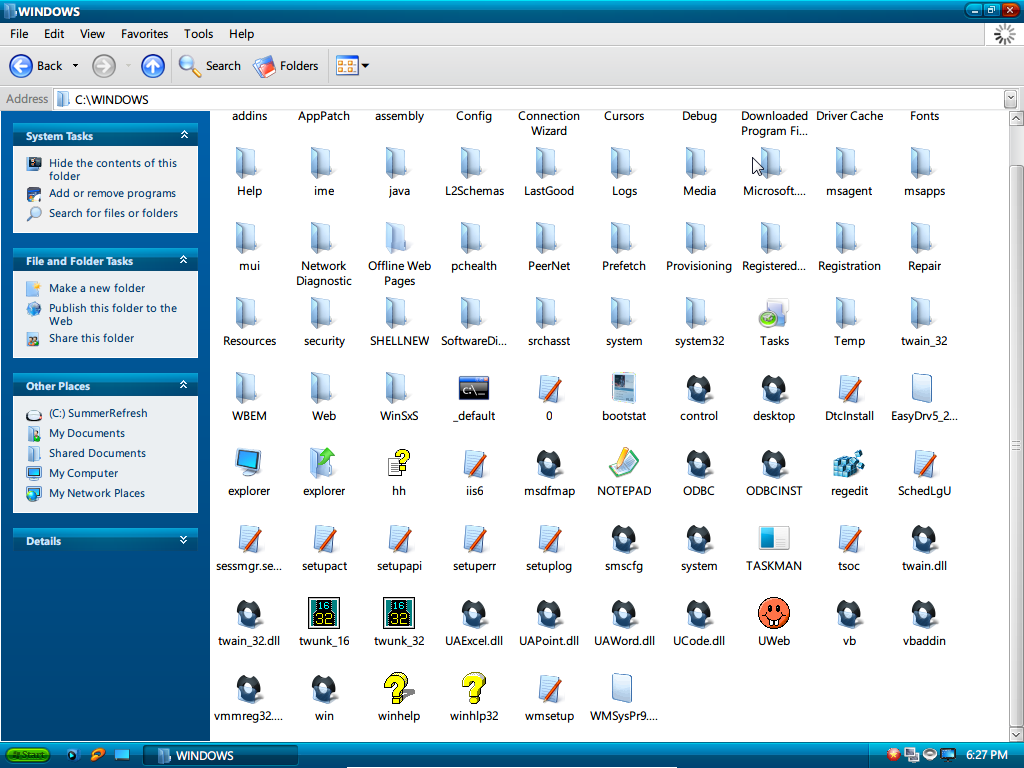Open the Back history dropdown arrow
The height and width of the screenshot is (768, 1024).
(x=75, y=66)
